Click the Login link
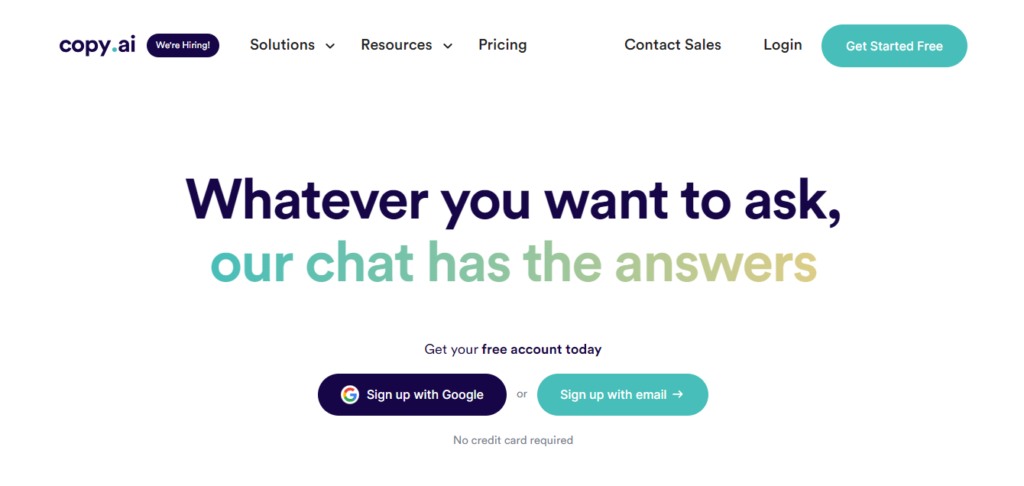The image size is (1024, 486). (782, 45)
